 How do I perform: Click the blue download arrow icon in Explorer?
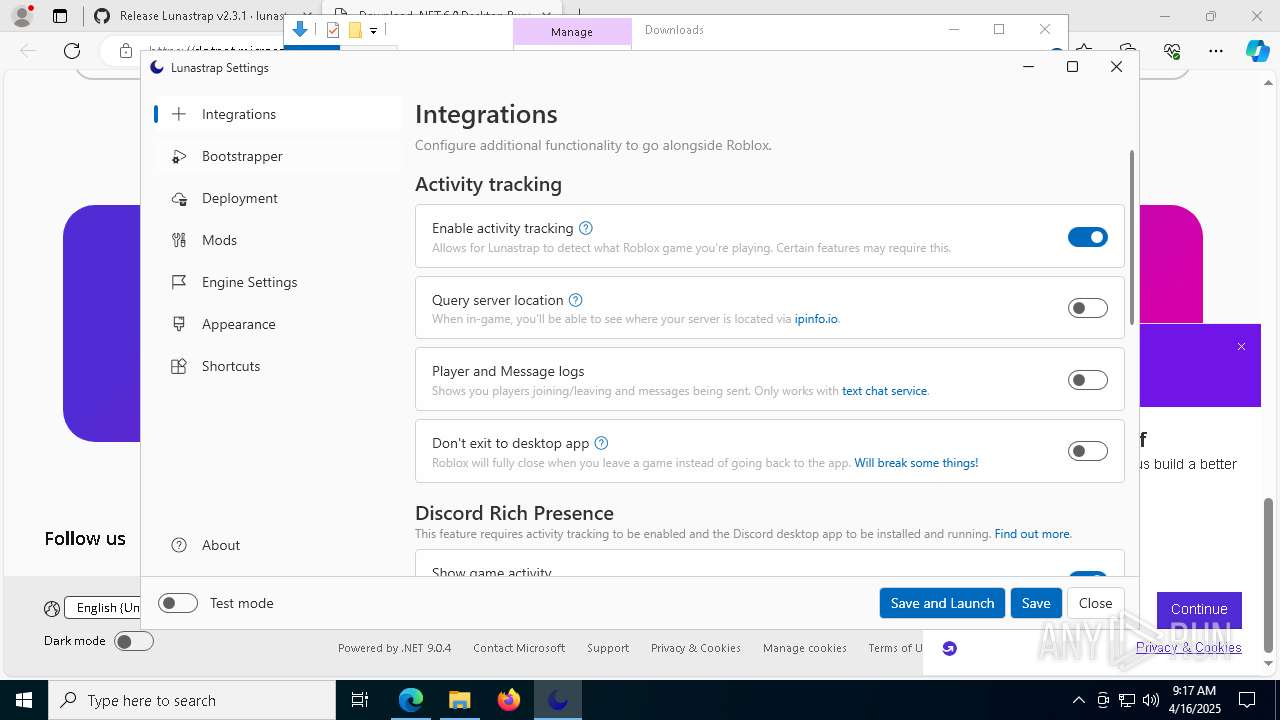click(x=300, y=29)
